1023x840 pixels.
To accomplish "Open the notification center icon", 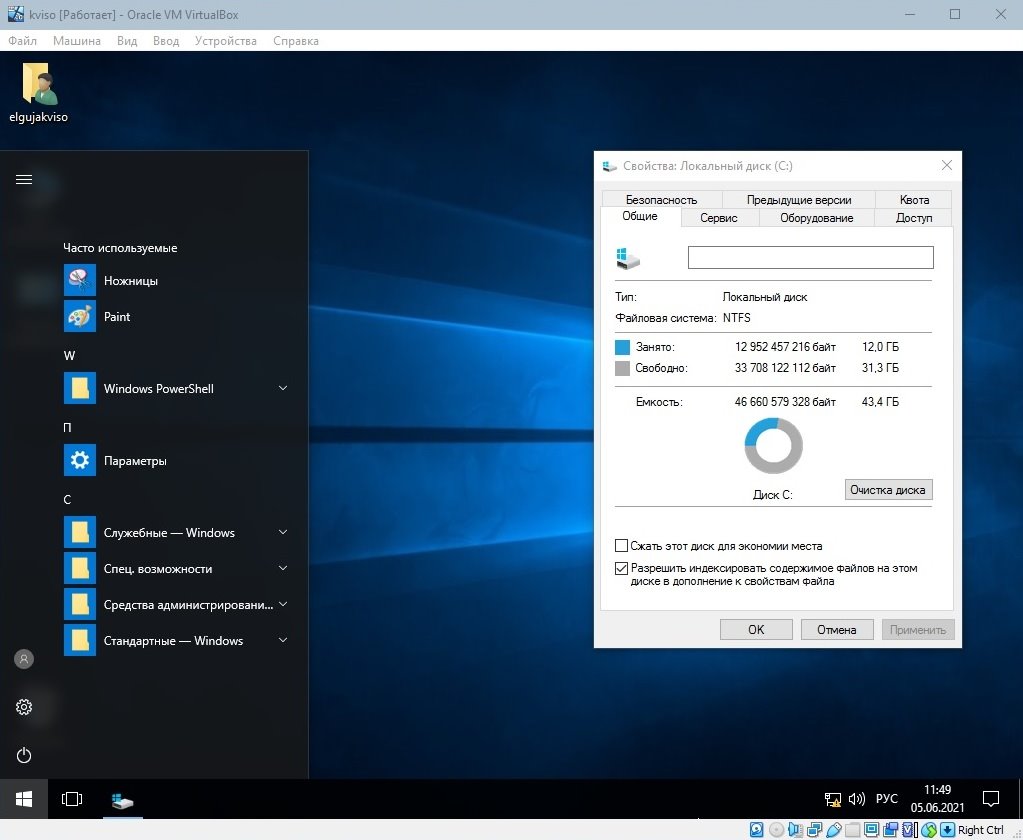I will pyautogui.click(x=990, y=798).
